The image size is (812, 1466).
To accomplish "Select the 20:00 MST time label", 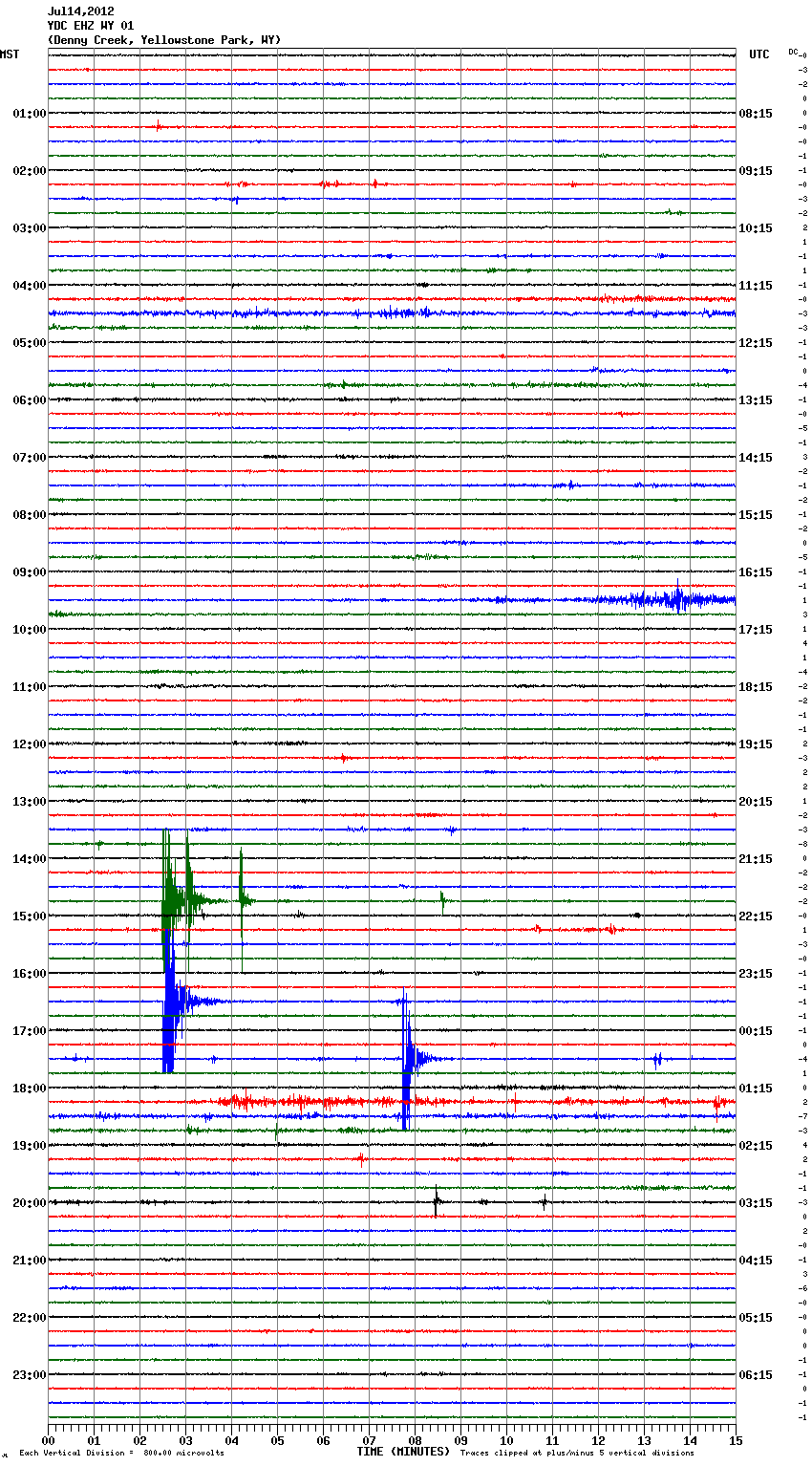I will [30, 1203].
